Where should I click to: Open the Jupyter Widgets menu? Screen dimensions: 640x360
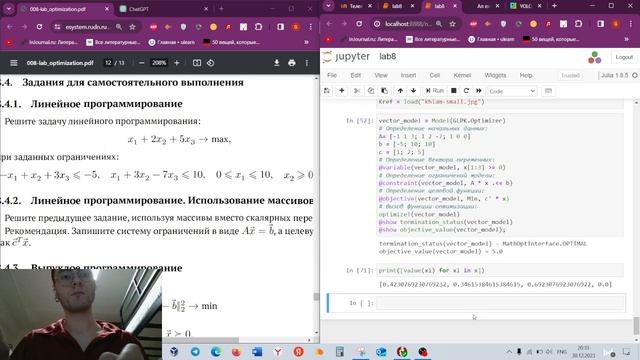(495, 76)
